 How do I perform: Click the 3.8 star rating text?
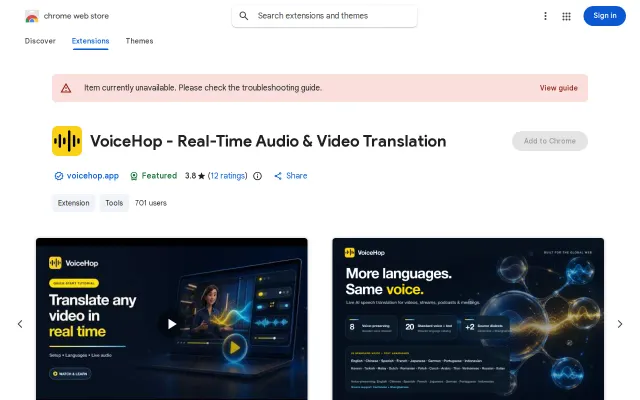click(195, 176)
